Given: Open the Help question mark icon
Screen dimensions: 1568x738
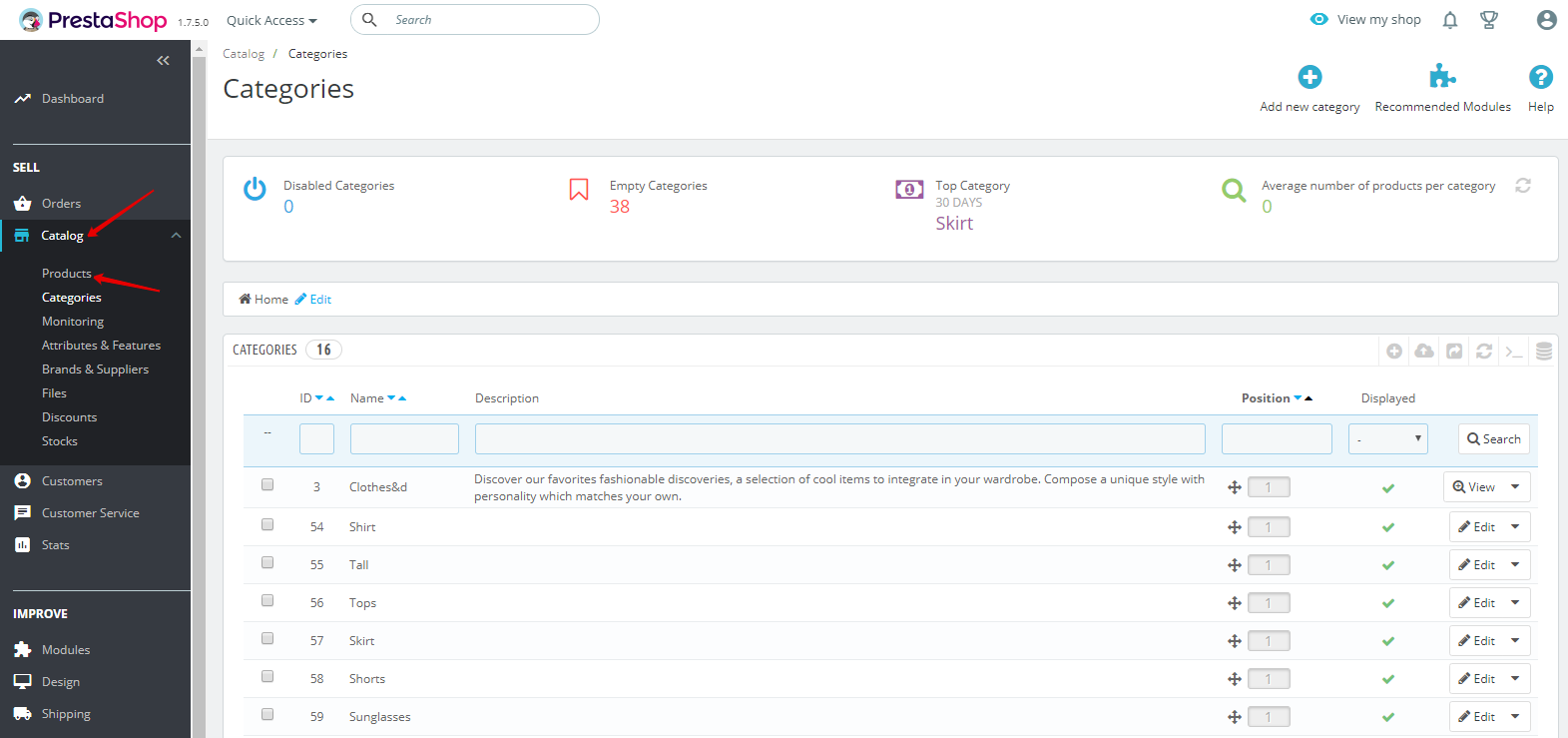Looking at the screenshot, I should (1541, 77).
